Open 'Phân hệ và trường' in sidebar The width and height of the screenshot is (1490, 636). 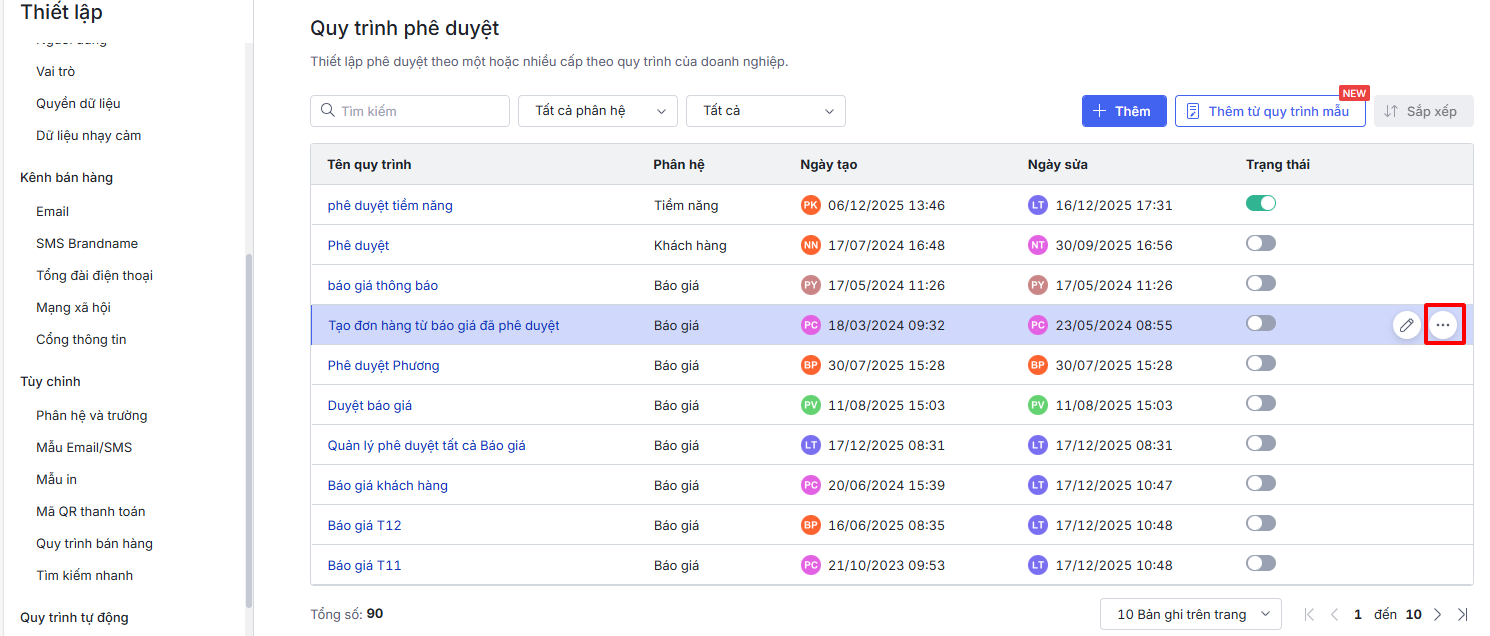[92, 415]
